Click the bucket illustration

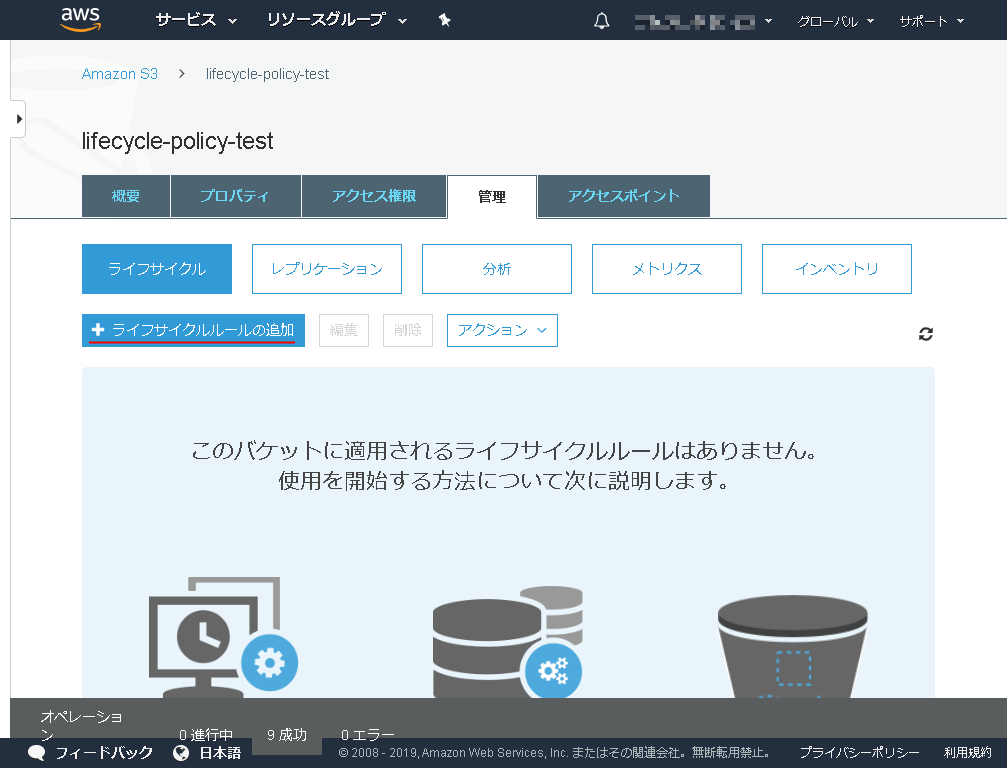point(792,647)
